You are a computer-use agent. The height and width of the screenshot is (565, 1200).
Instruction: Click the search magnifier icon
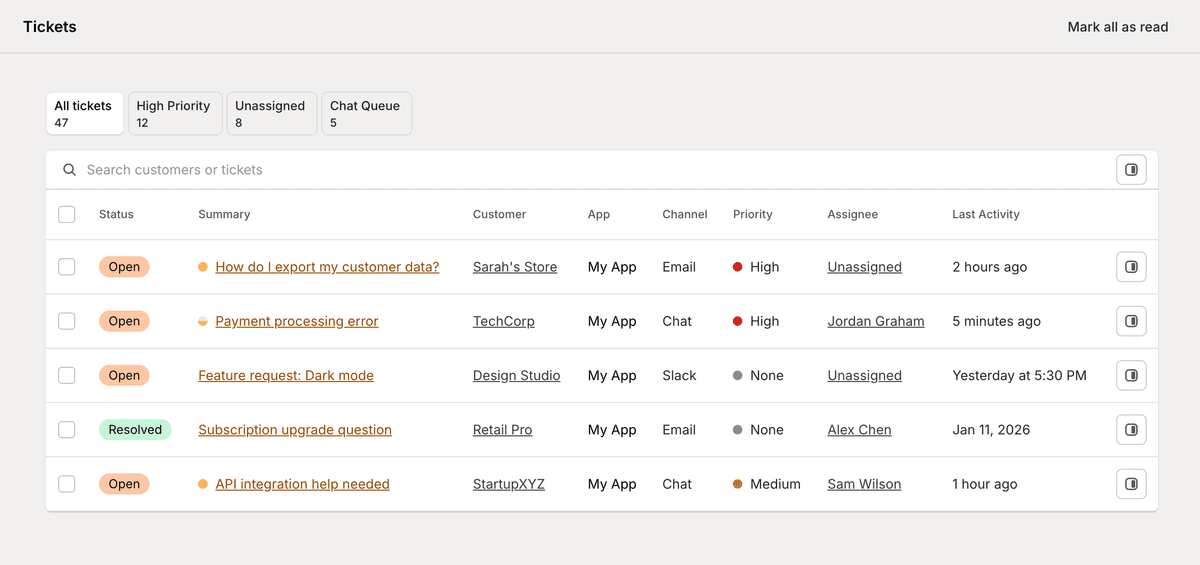click(x=69, y=170)
